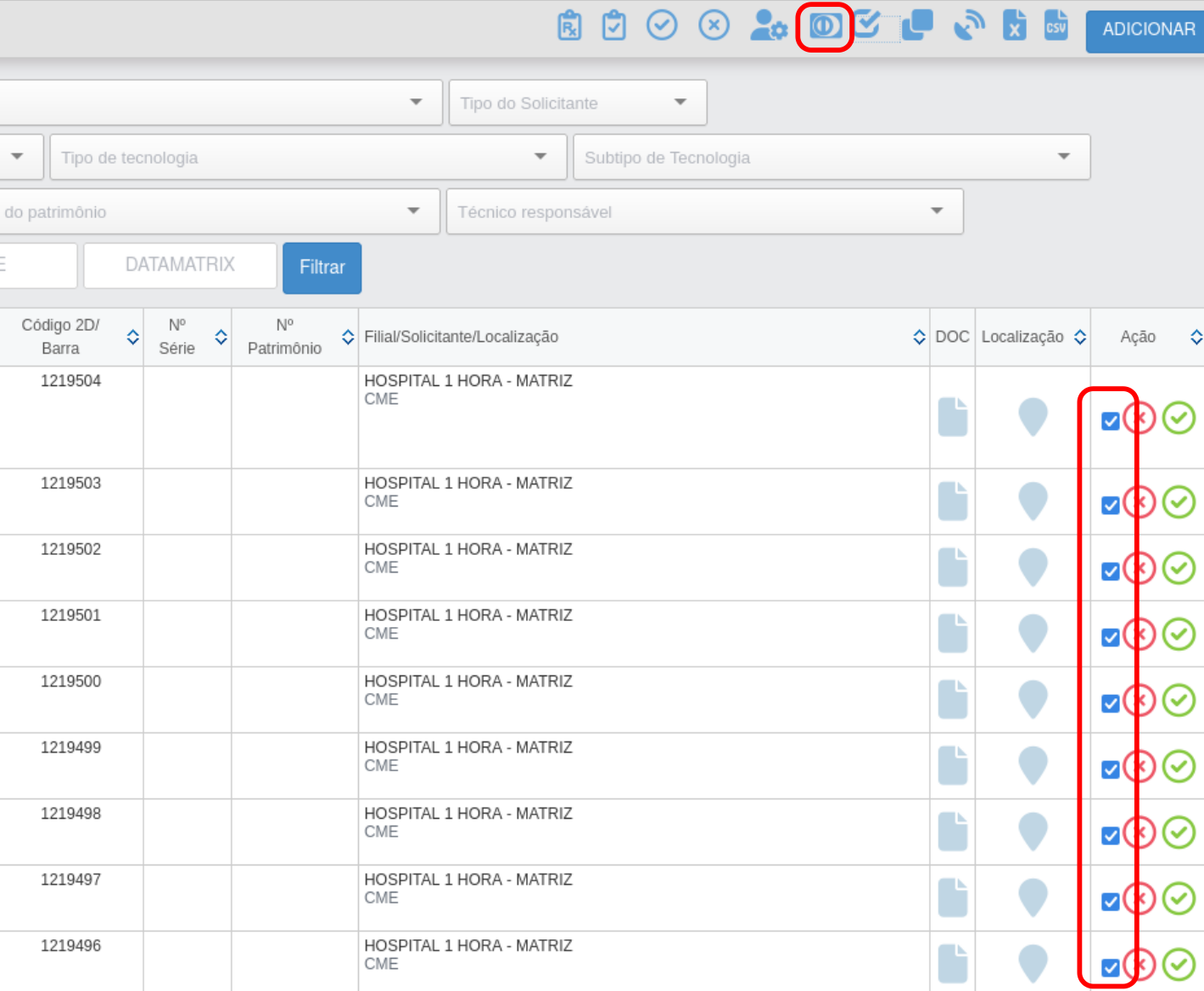Viewport: 1204px width, 991px height.
Task: Select barcode cell 1219497
Action: [71, 880]
